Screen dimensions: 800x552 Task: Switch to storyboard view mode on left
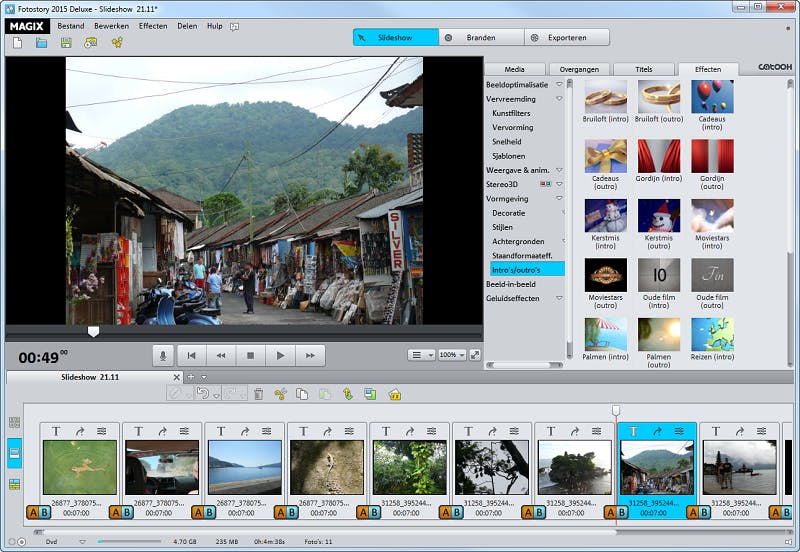14,453
